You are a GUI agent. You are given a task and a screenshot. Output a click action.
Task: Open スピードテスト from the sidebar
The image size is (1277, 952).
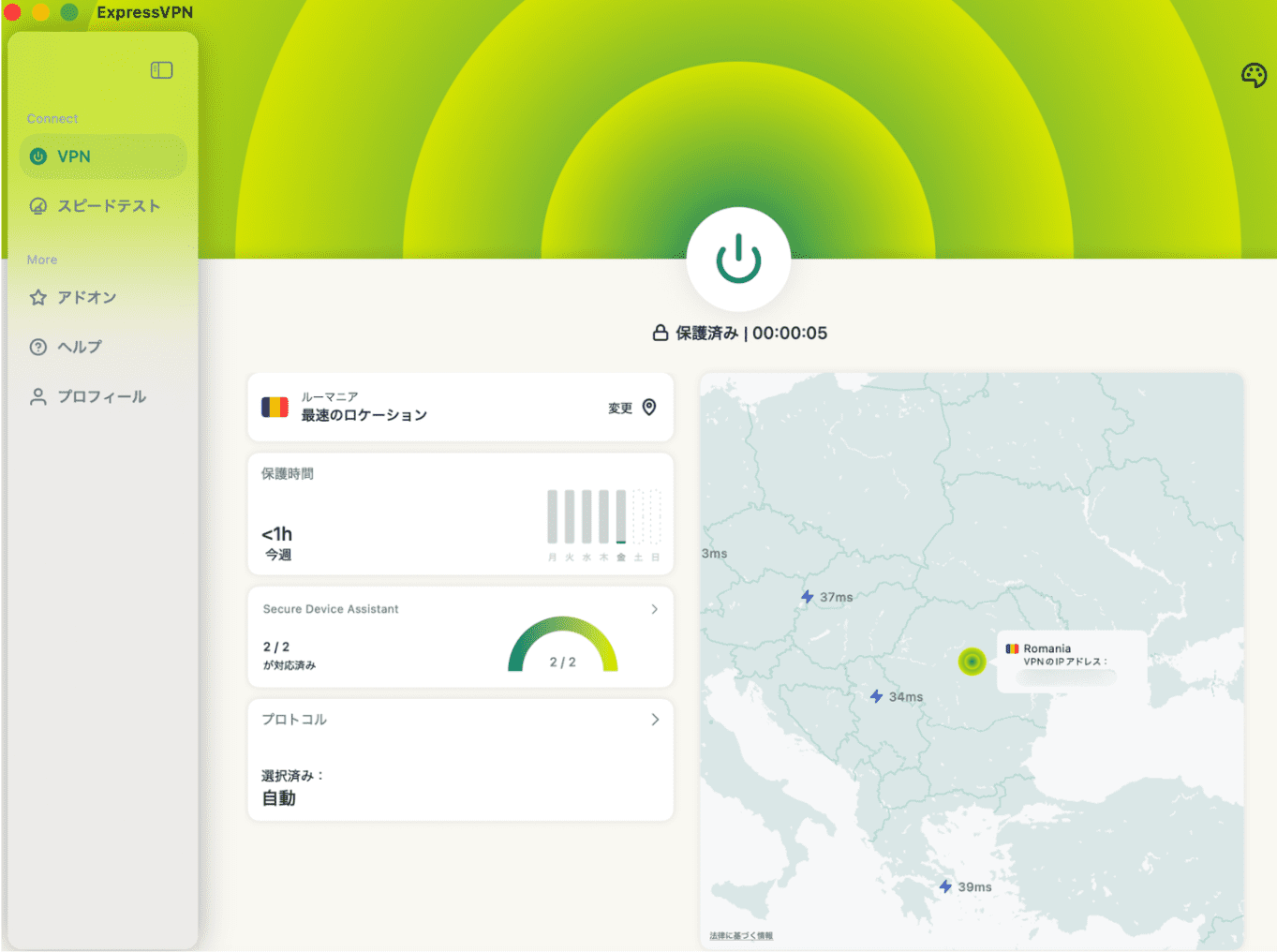[x=108, y=205]
